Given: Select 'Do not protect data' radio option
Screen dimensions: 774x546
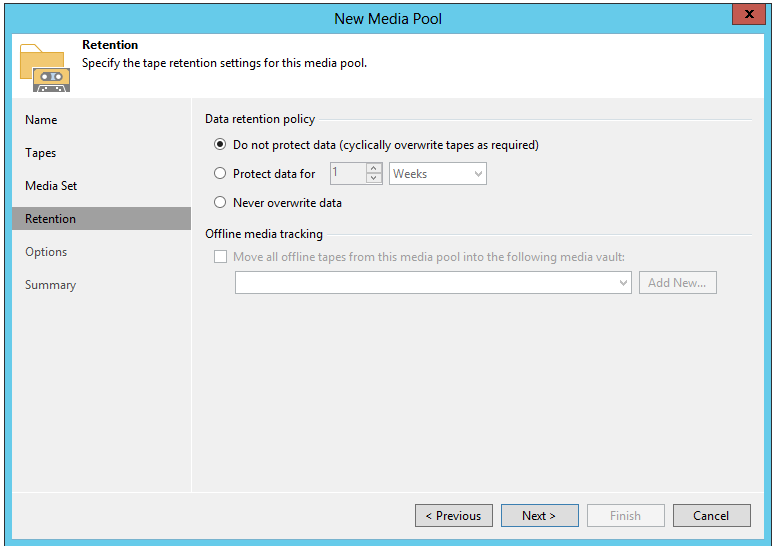Looking at the screenshot, I should (x=220, y=145).
